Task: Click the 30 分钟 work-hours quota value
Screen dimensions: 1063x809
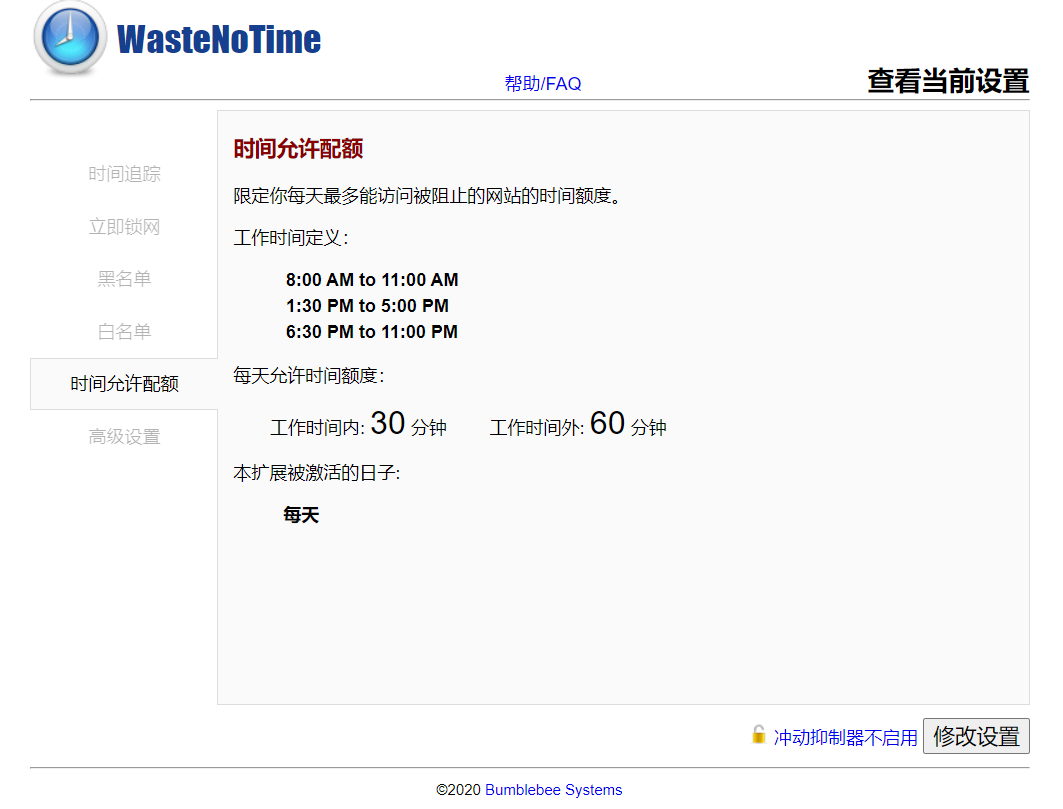Action: click(x=408, y=424)
